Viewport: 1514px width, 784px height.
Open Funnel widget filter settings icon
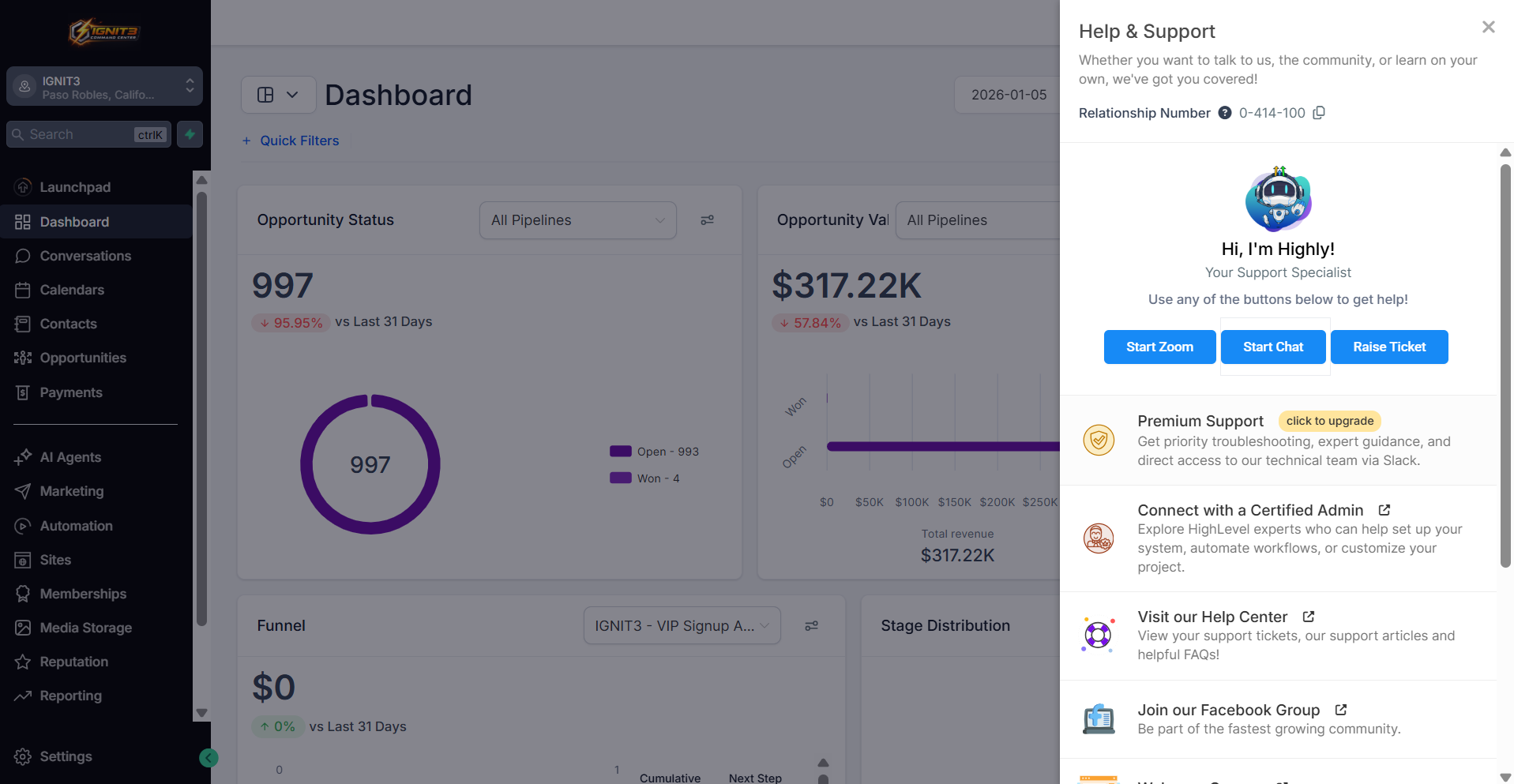[811, 626]
